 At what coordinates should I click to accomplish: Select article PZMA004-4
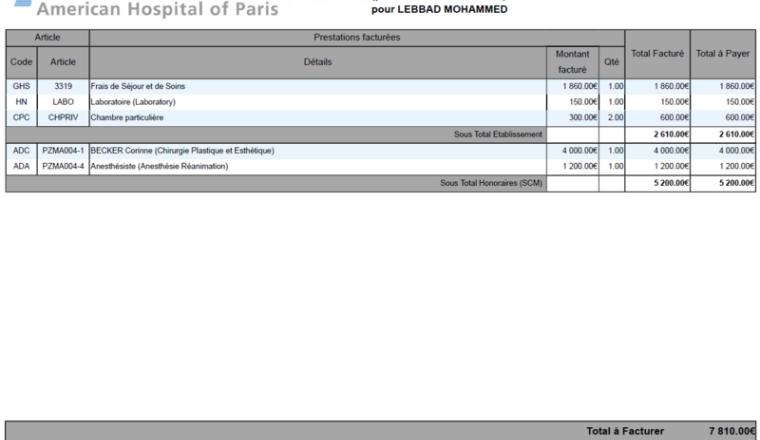(x=63, y=166)
